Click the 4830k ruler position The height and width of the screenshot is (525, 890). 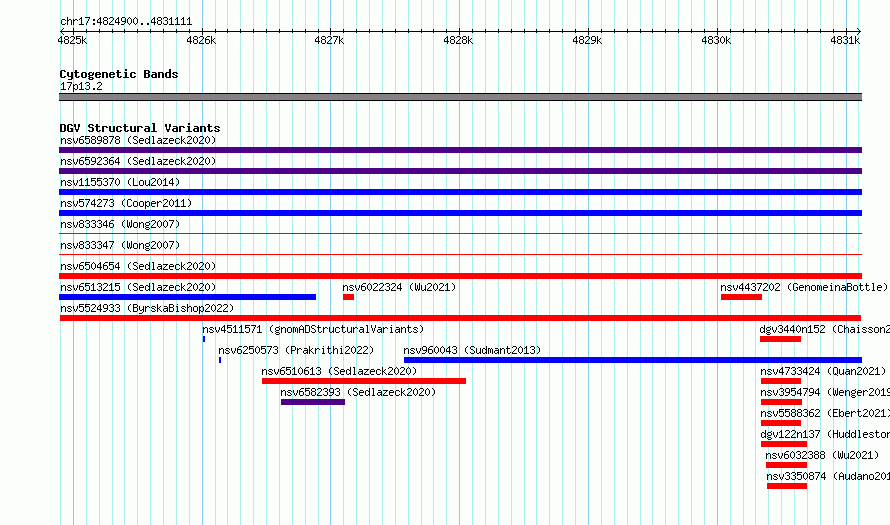pos(716,40)
